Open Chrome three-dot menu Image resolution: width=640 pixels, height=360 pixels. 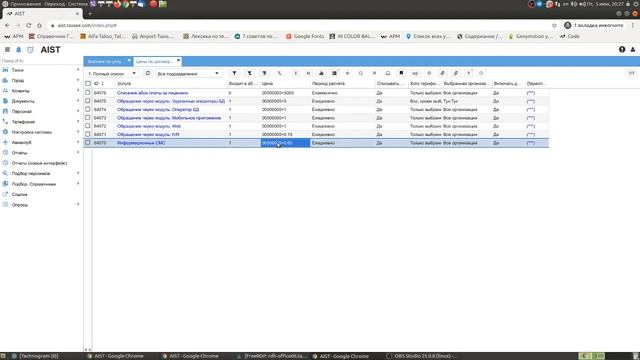633,25
